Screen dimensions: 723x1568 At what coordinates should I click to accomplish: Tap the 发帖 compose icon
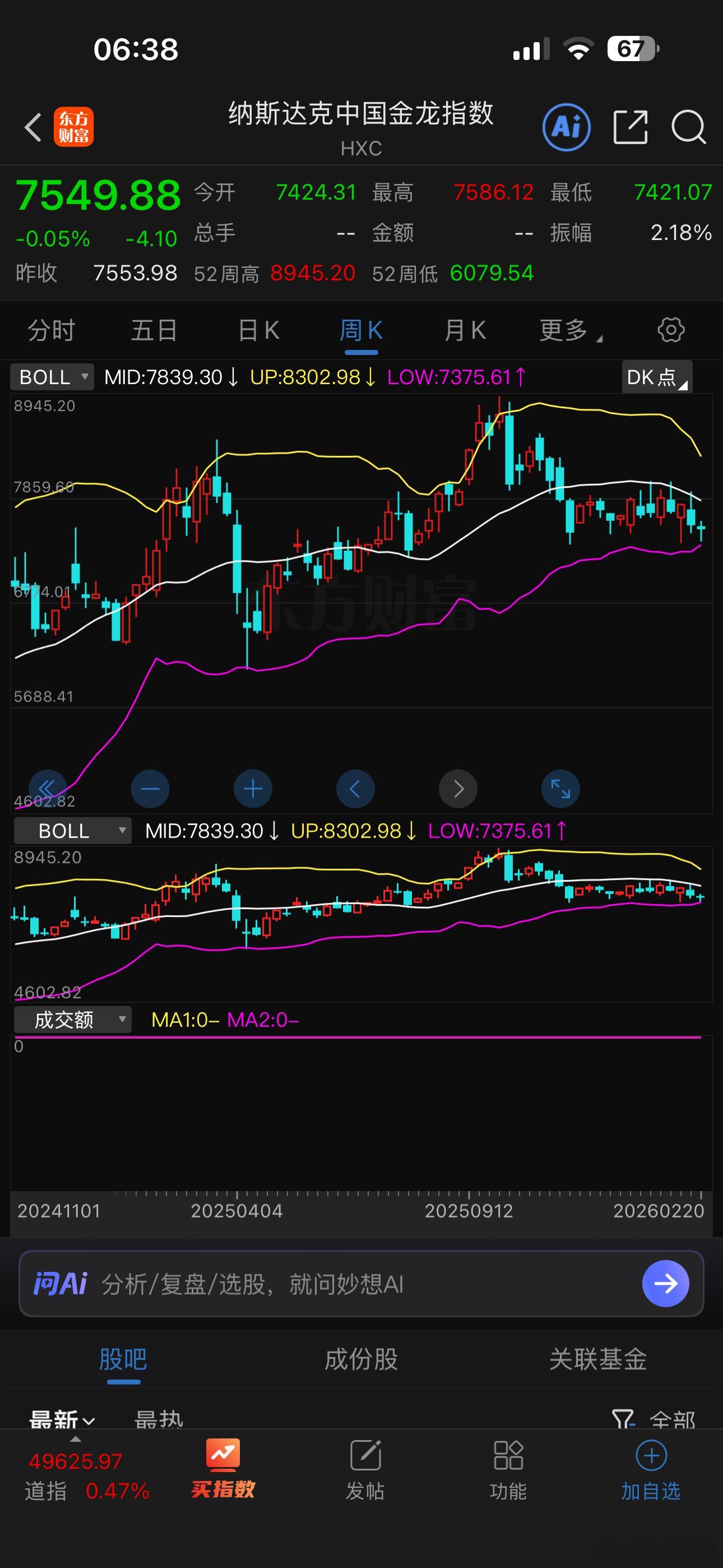tap(365, 1455)
